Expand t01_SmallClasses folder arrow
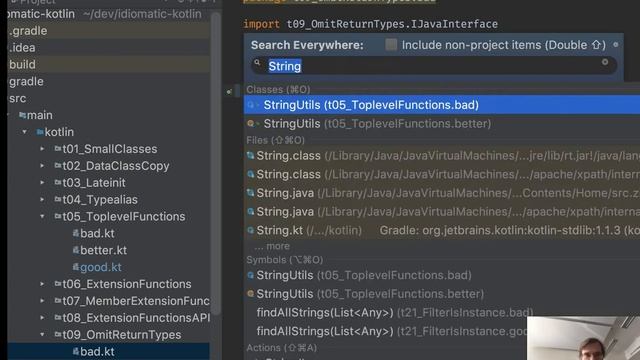 click(x=42, y=149)
